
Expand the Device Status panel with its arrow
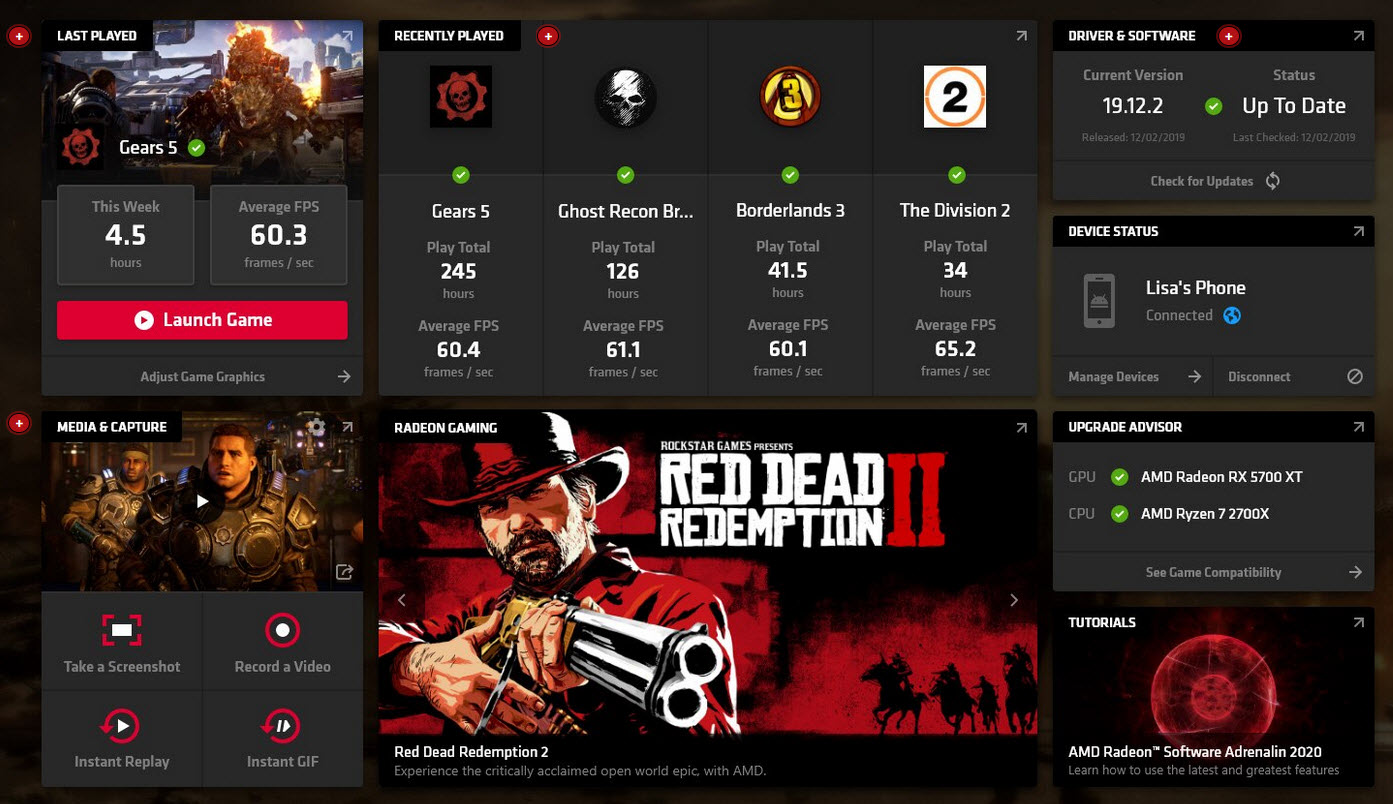[1358, 231]
